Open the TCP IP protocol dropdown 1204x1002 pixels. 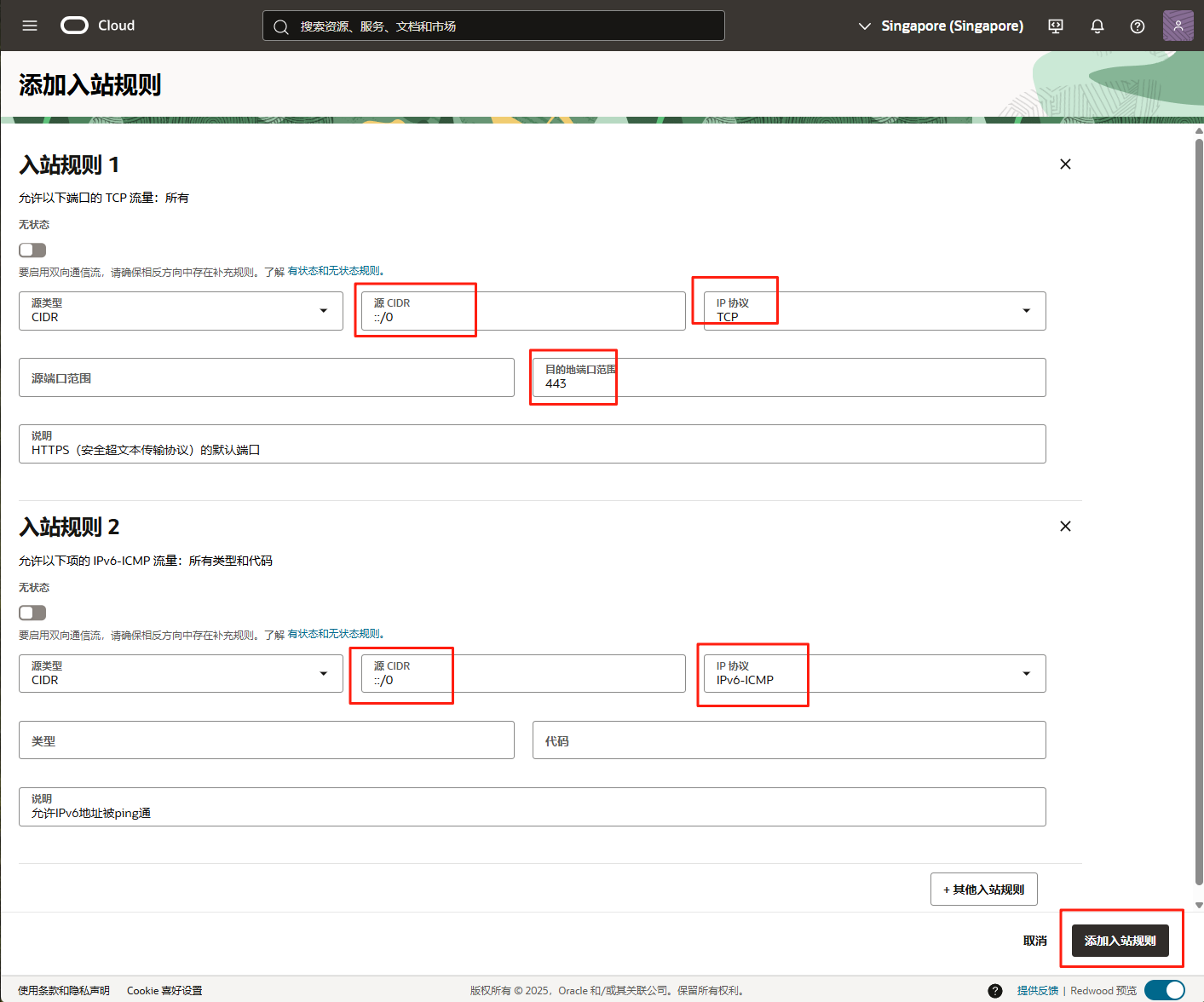click(874, 311)
